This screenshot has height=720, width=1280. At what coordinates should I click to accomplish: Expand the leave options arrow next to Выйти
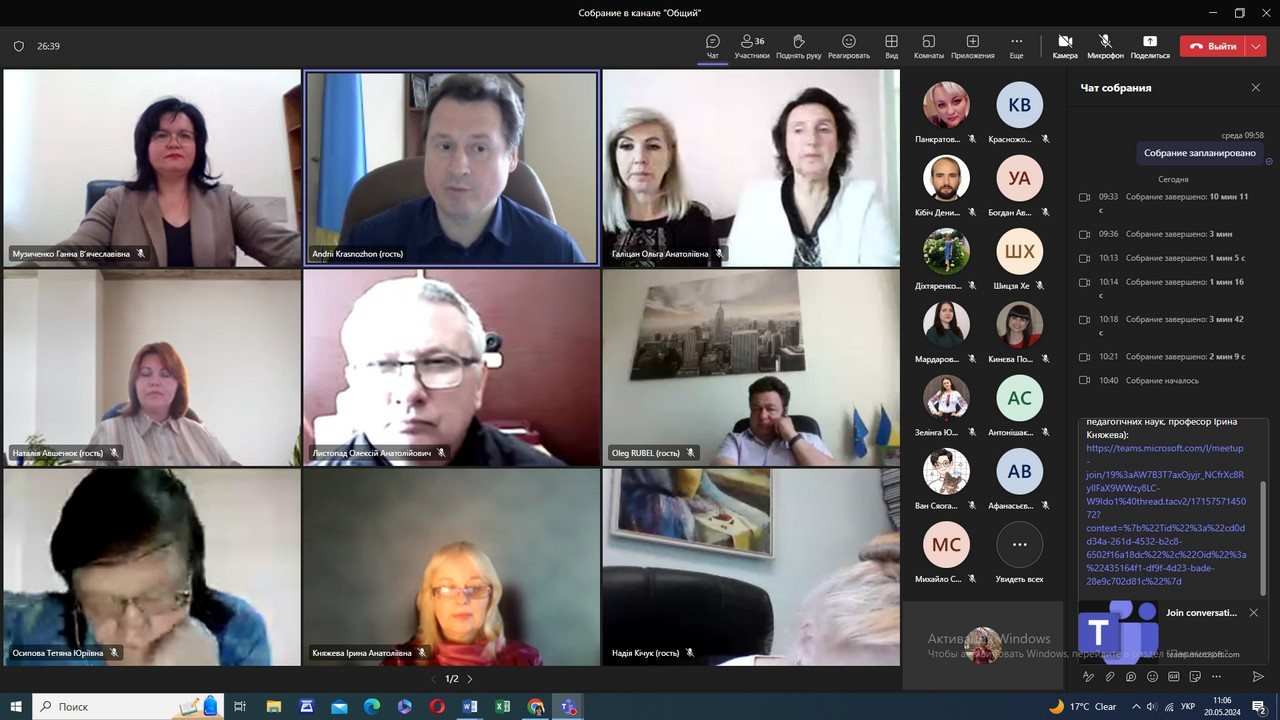coord(1256,46)
